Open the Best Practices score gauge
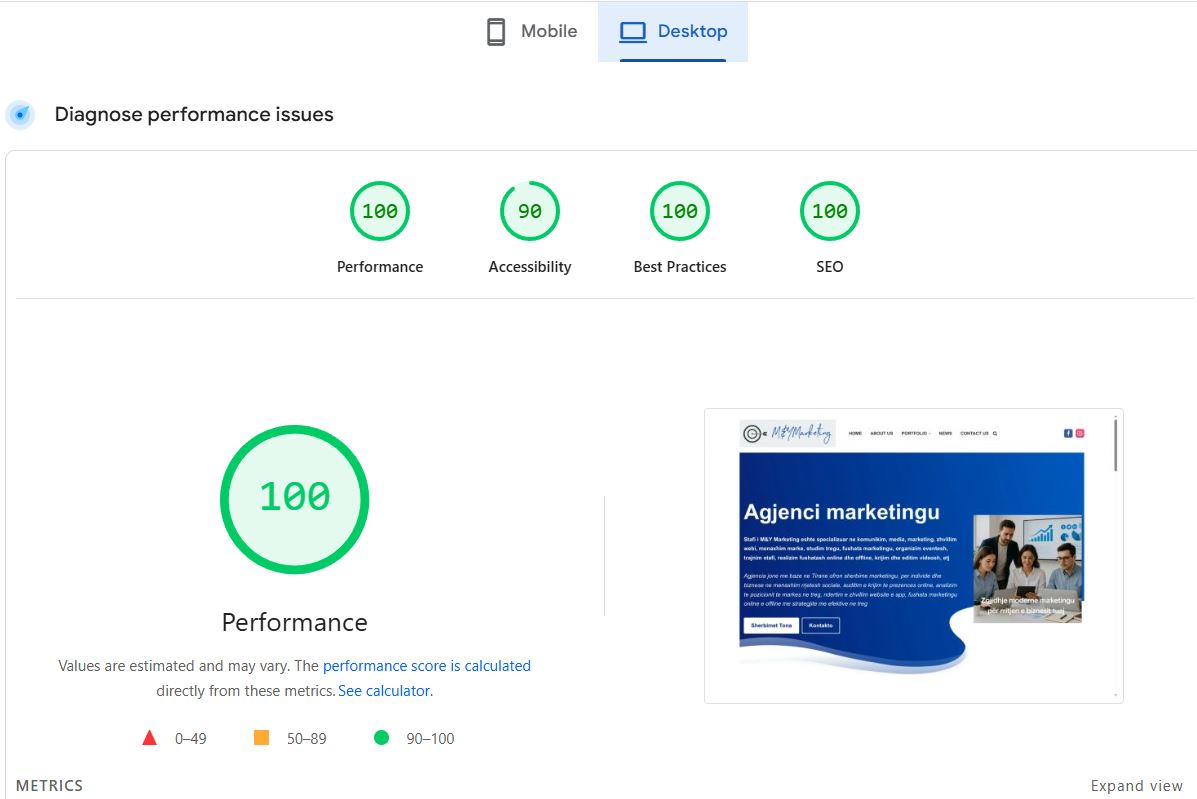1197x799 pixels. point(680,211)
